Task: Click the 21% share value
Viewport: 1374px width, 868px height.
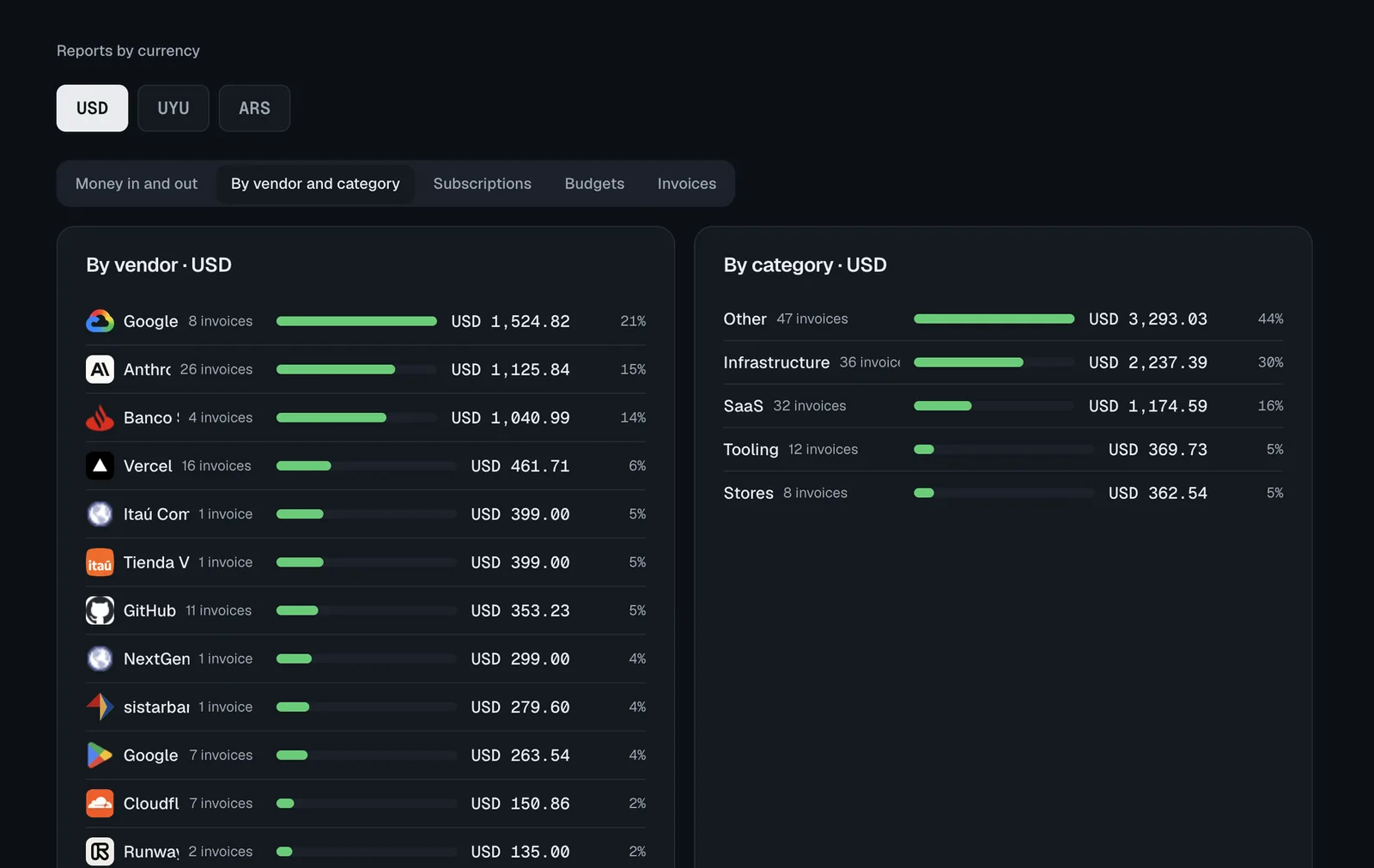Action: pyautogui.click(x=633, y=321)
